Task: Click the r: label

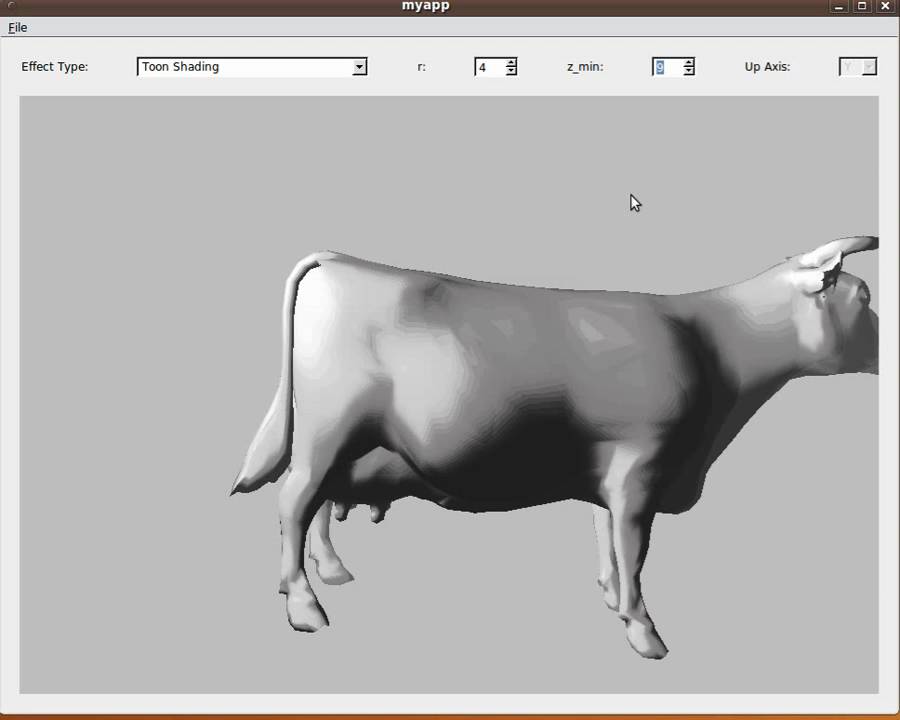Action: click(x=421, y=67)
